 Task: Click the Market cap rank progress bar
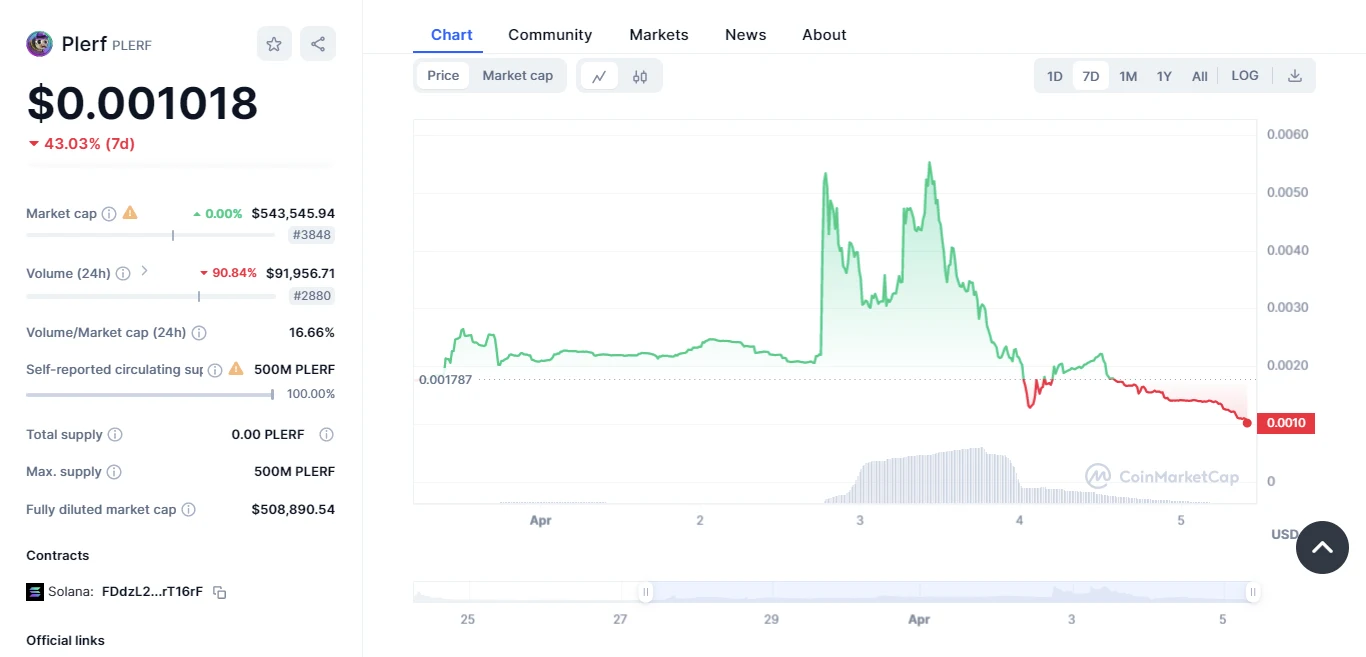tap(150, 235)
